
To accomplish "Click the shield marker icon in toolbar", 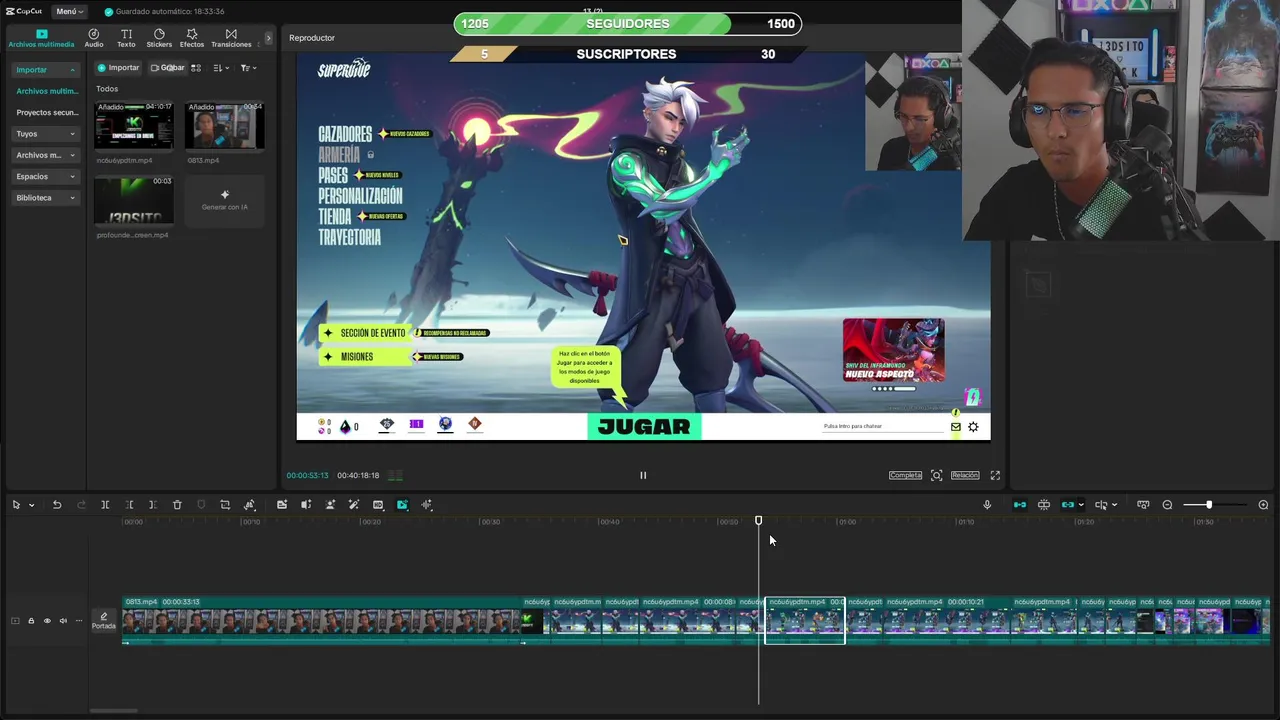I will tap(201, 505).
